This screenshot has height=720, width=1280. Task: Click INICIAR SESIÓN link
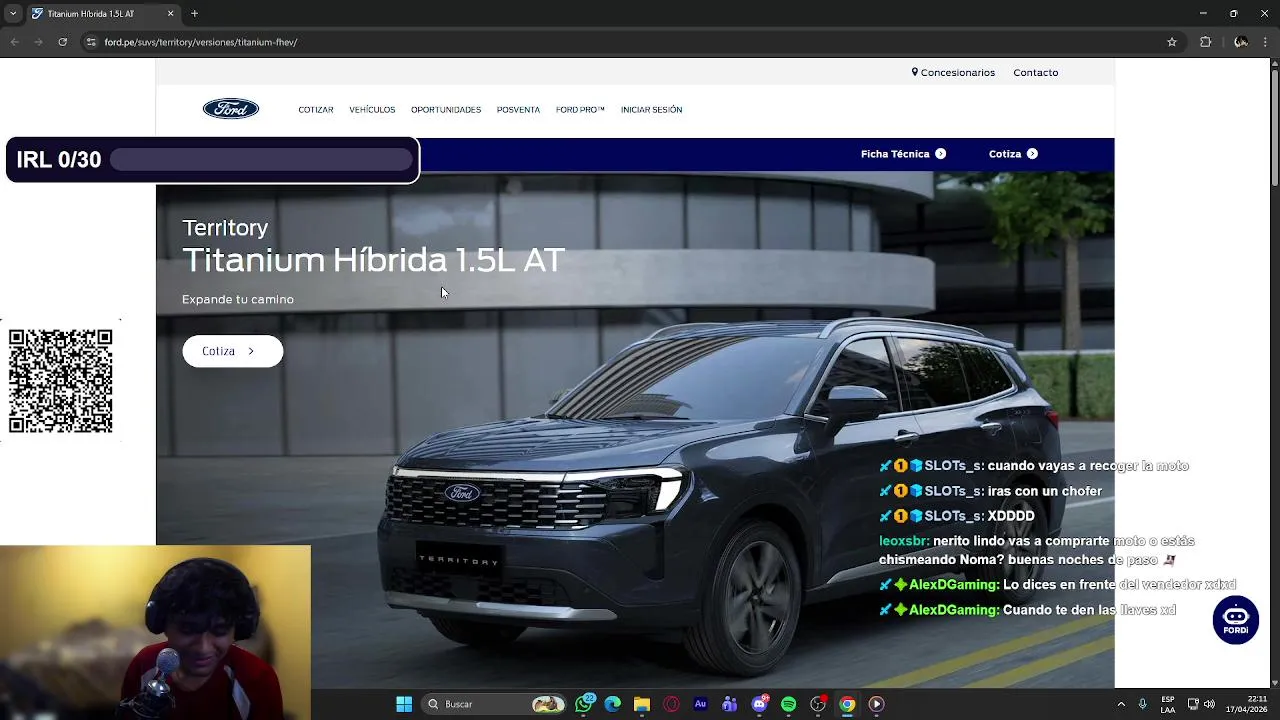point(651,110)
